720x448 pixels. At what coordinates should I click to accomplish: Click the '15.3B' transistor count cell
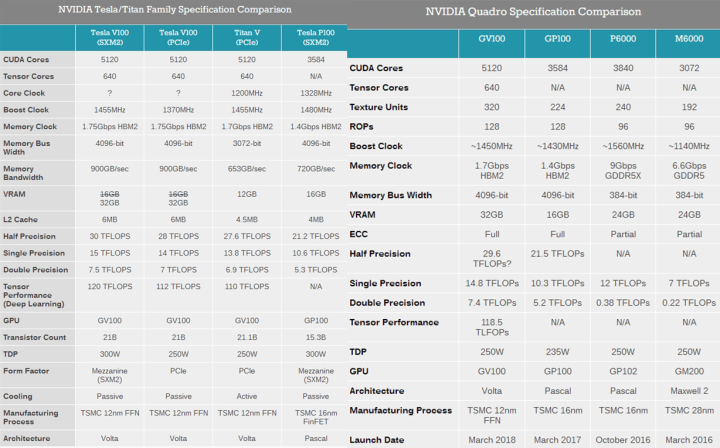(x=316, y=337)
